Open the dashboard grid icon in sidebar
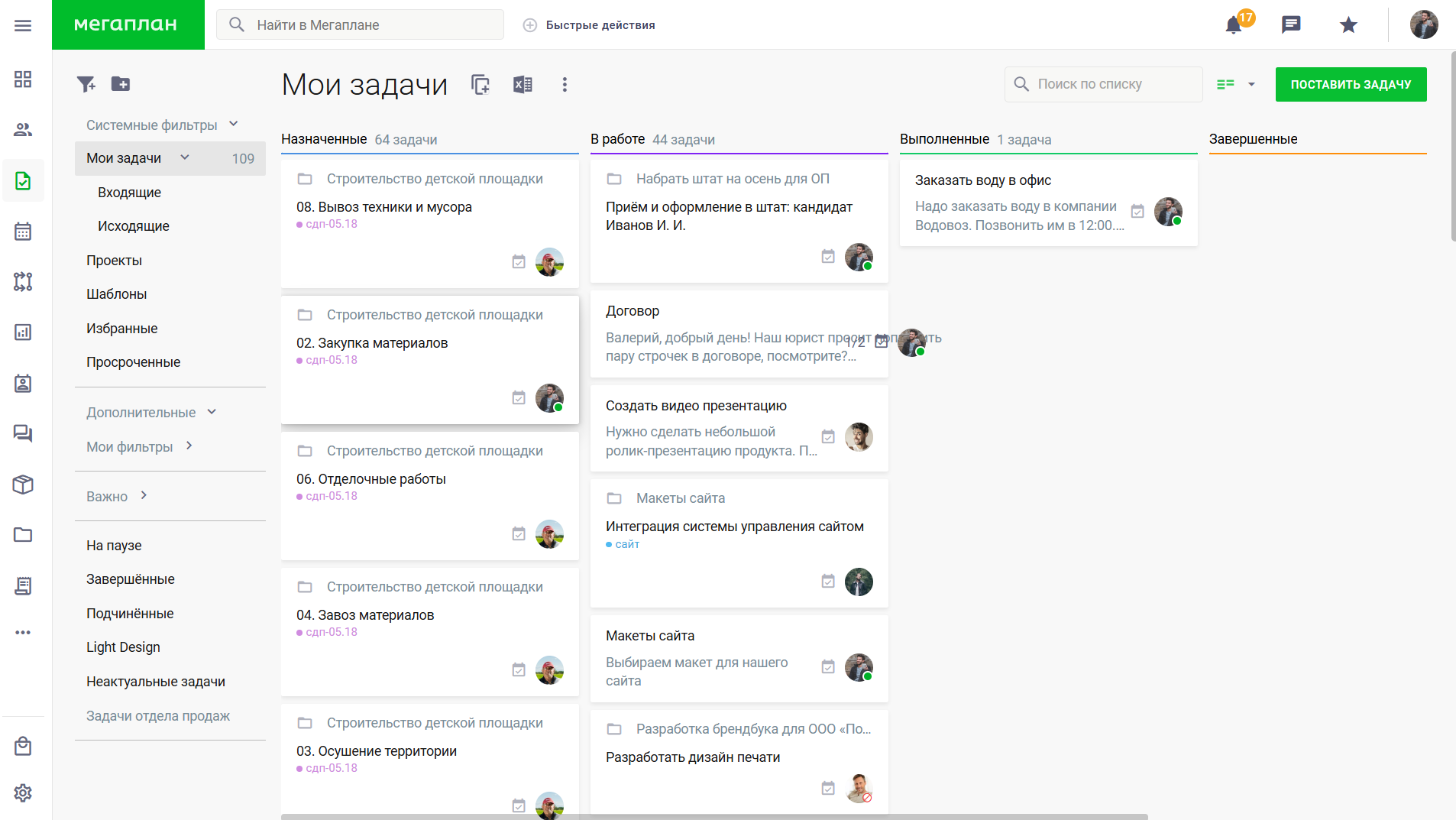The image size is (1456, 820). coord(23,79)
